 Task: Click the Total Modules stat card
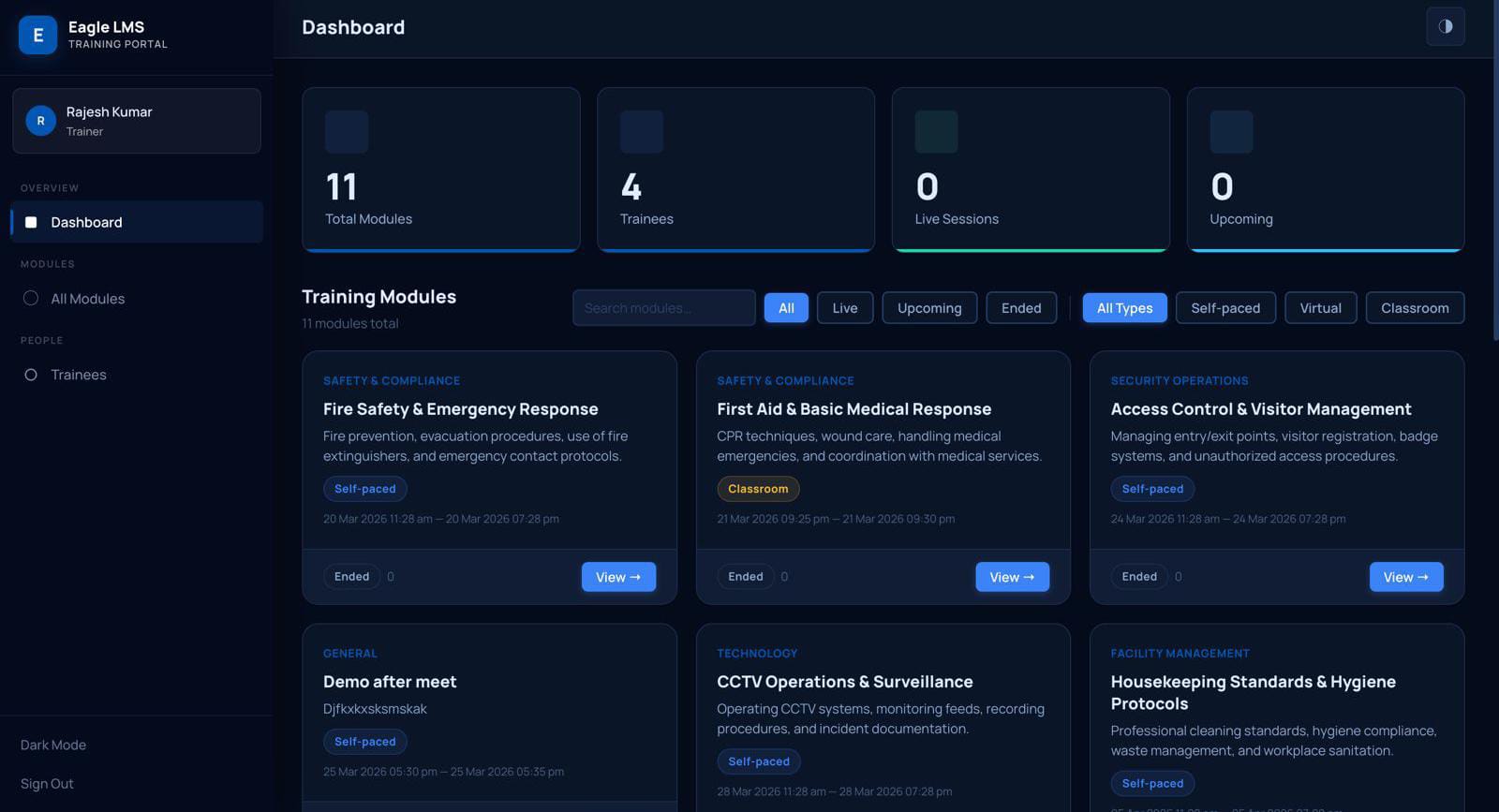pyautogui.click(x=441, y=170)
